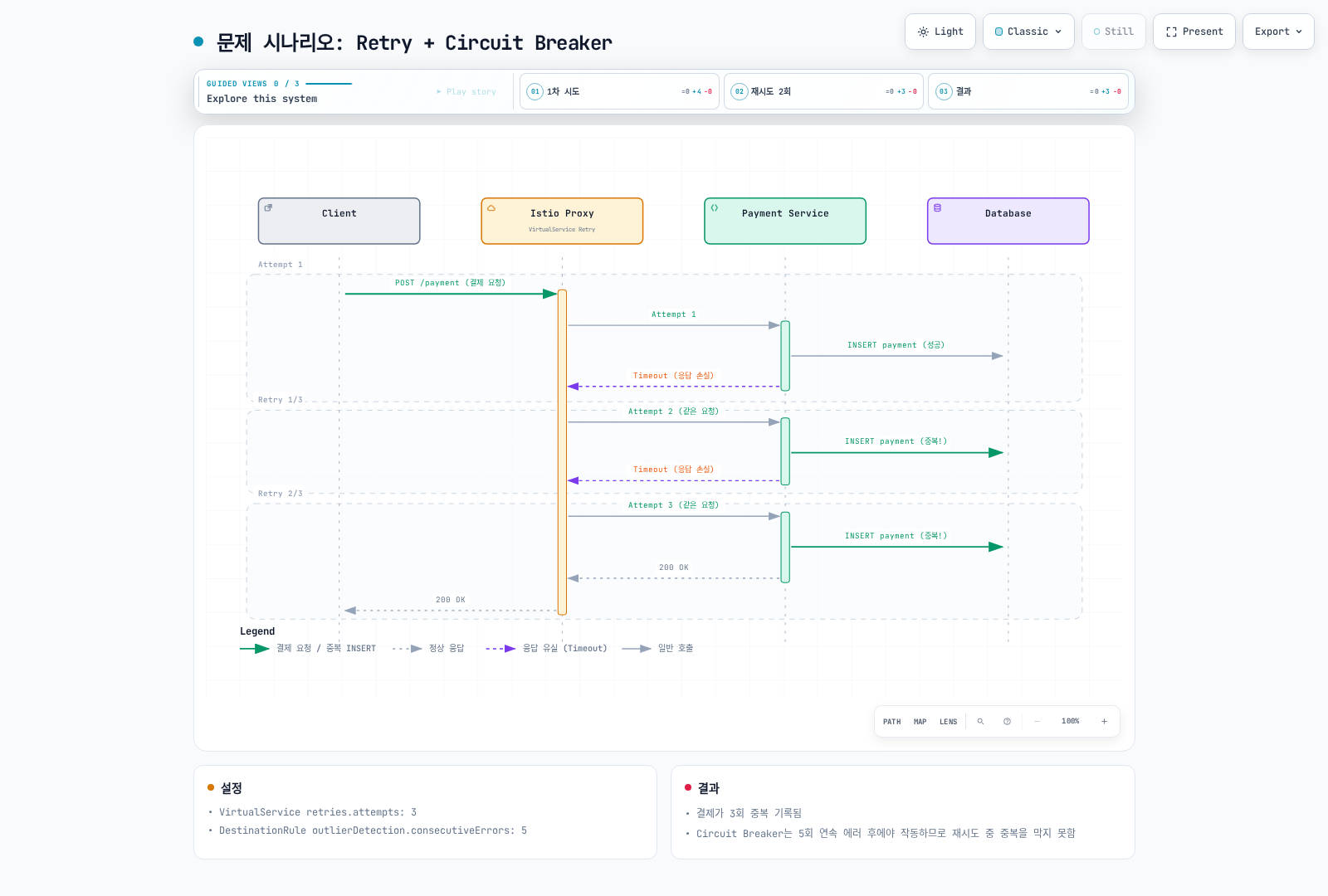Zoom out with the minus icon
This screenshot has height=896, width=1328.
coord(1037,722)
